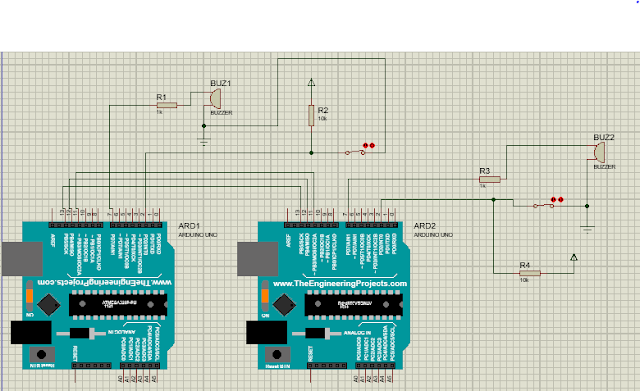Click the gray USB port on ARD1
The image size is (640, 391).
click(x=22, y=259)
